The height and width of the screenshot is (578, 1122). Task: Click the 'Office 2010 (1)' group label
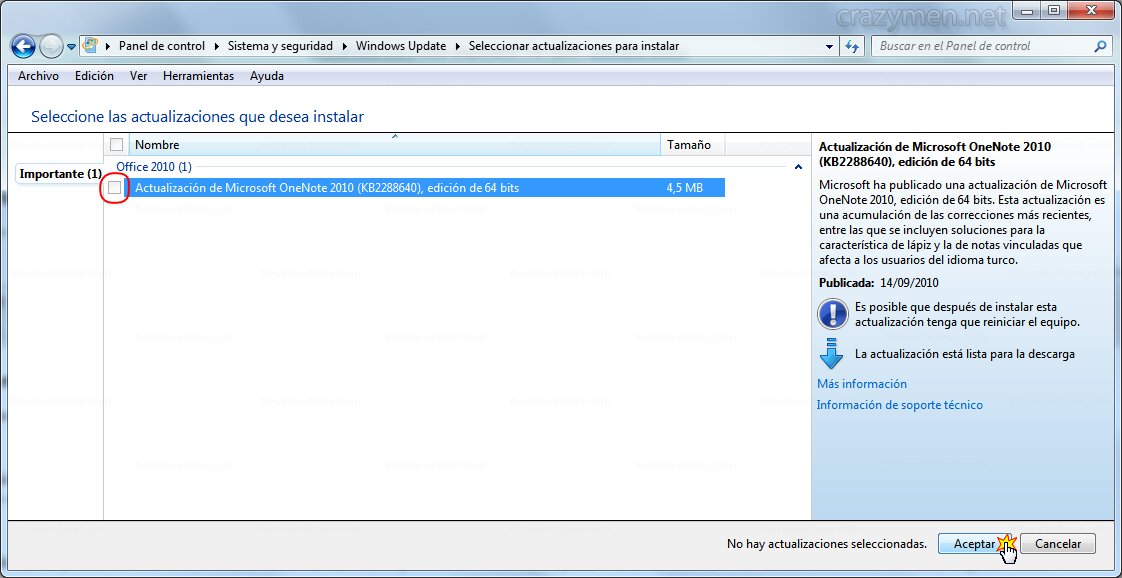pyautogui.click(x=154, y=167)
